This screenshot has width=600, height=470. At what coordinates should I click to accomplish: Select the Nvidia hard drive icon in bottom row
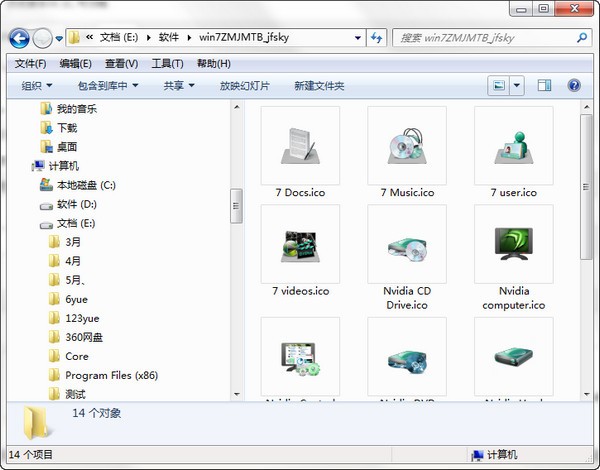point(514,356)
